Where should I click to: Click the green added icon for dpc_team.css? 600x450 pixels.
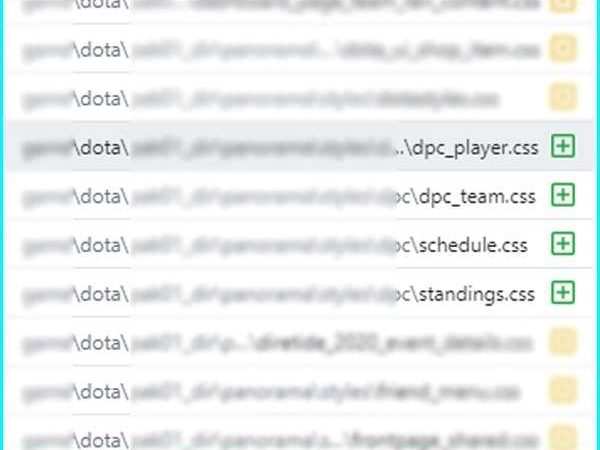562,194
